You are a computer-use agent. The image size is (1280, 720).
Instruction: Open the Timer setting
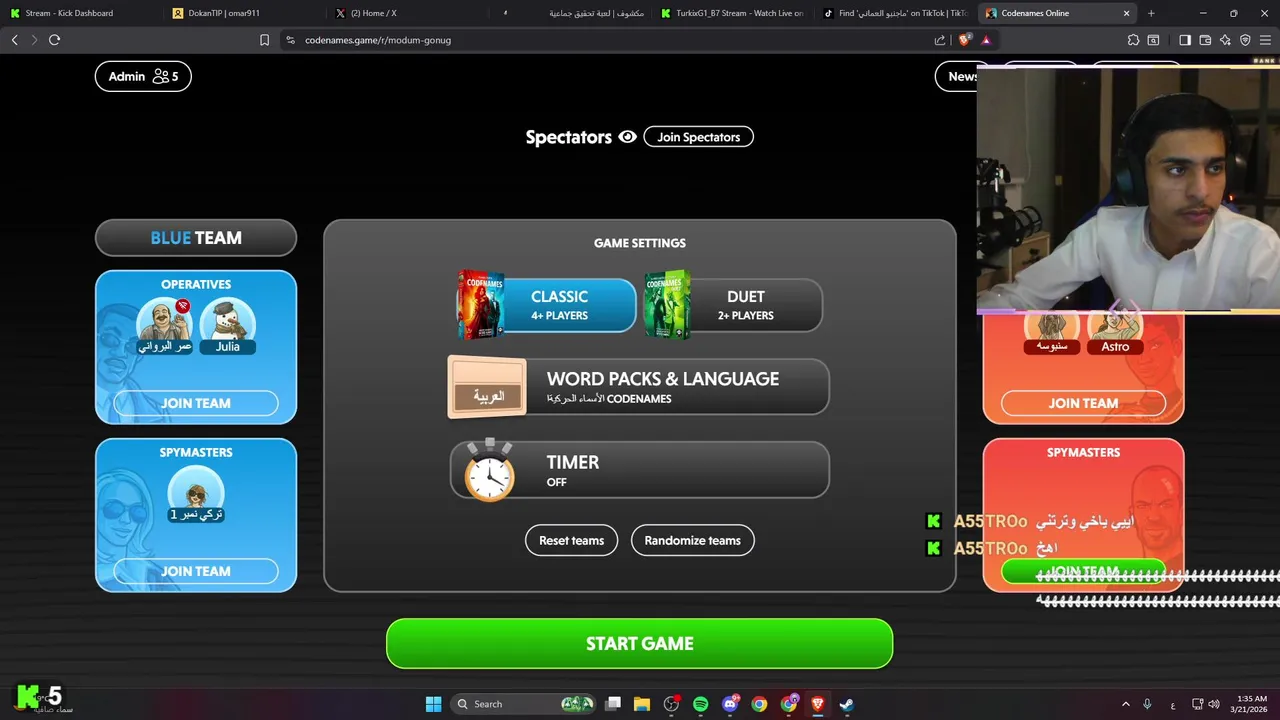coord(639,470)
